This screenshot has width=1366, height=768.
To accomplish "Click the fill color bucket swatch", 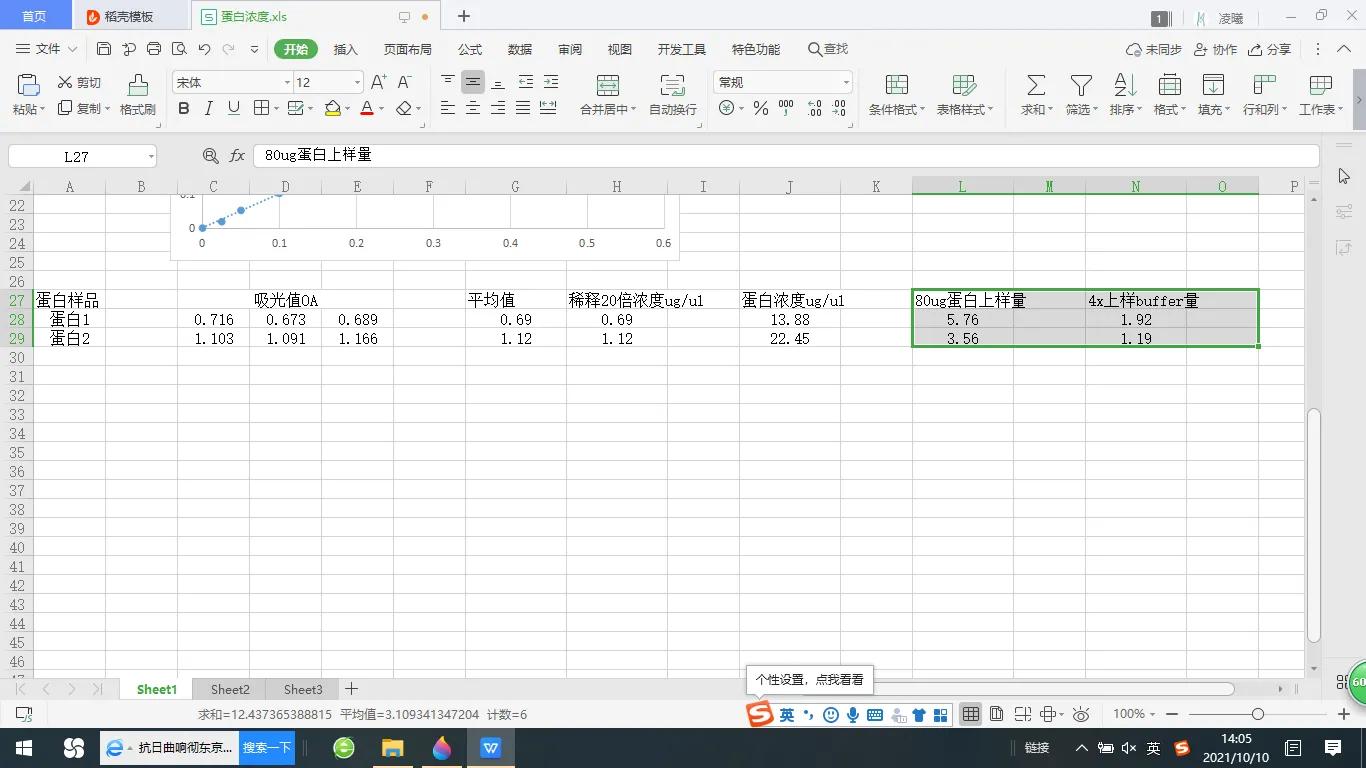I will pos(333,108).
